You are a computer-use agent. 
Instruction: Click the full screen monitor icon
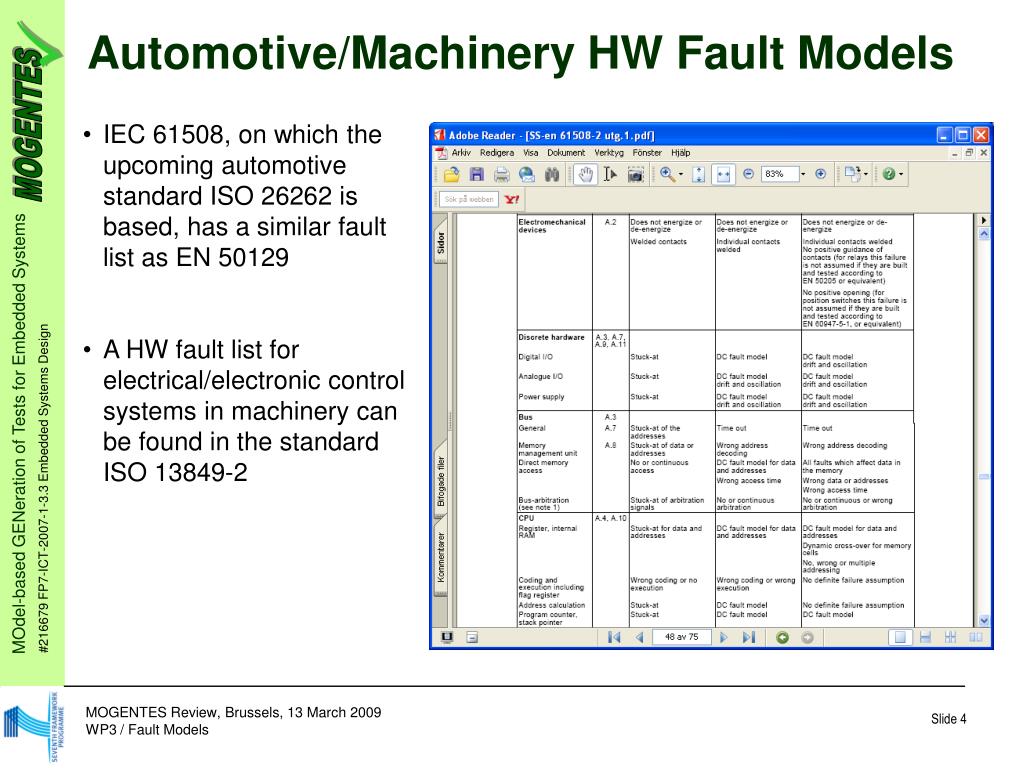pos(447,637)
